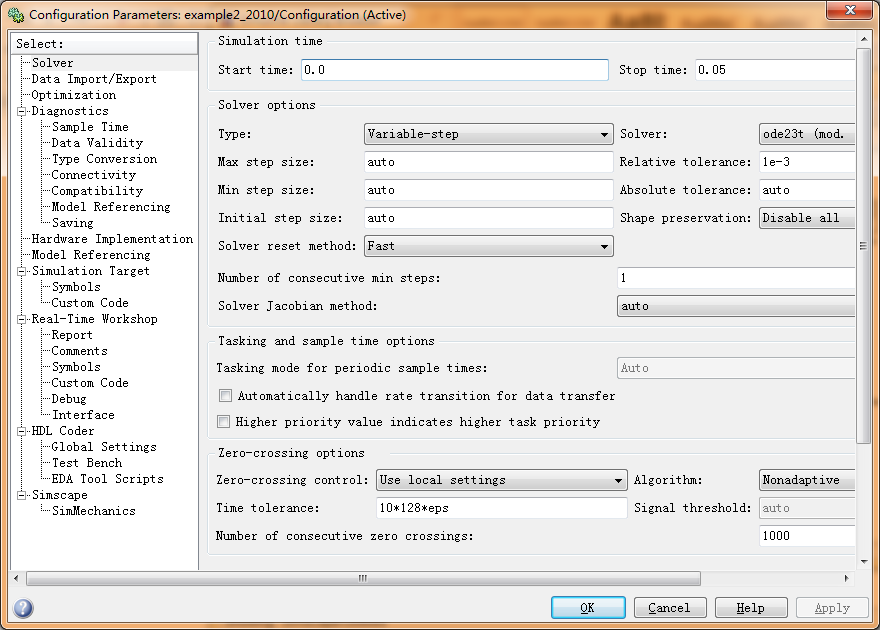Enable automatic rate transition handling checkbox
880x630 pixels.
(225, 396)
